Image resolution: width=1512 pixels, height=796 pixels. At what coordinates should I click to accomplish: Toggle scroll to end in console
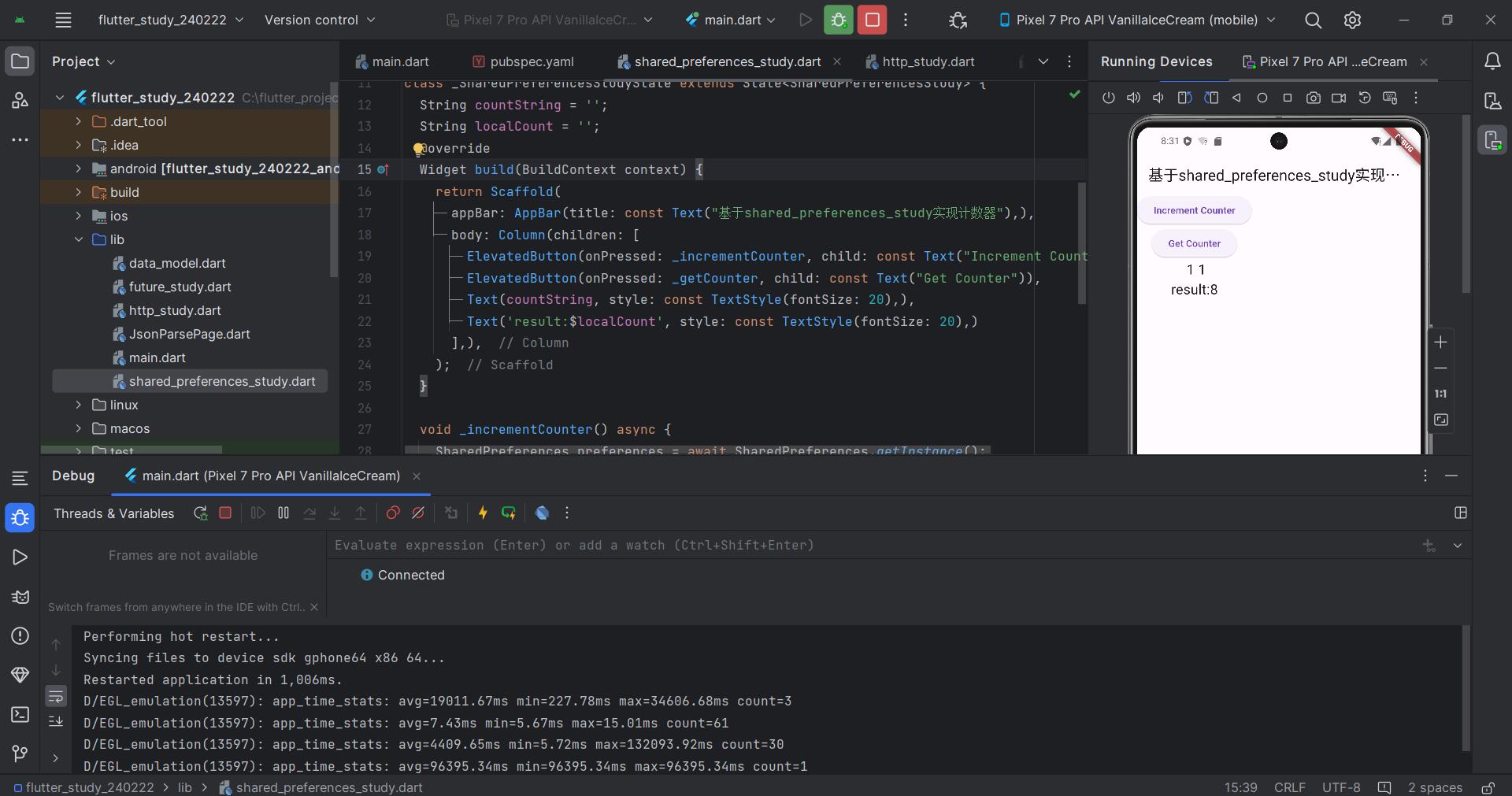click(56, 721)
